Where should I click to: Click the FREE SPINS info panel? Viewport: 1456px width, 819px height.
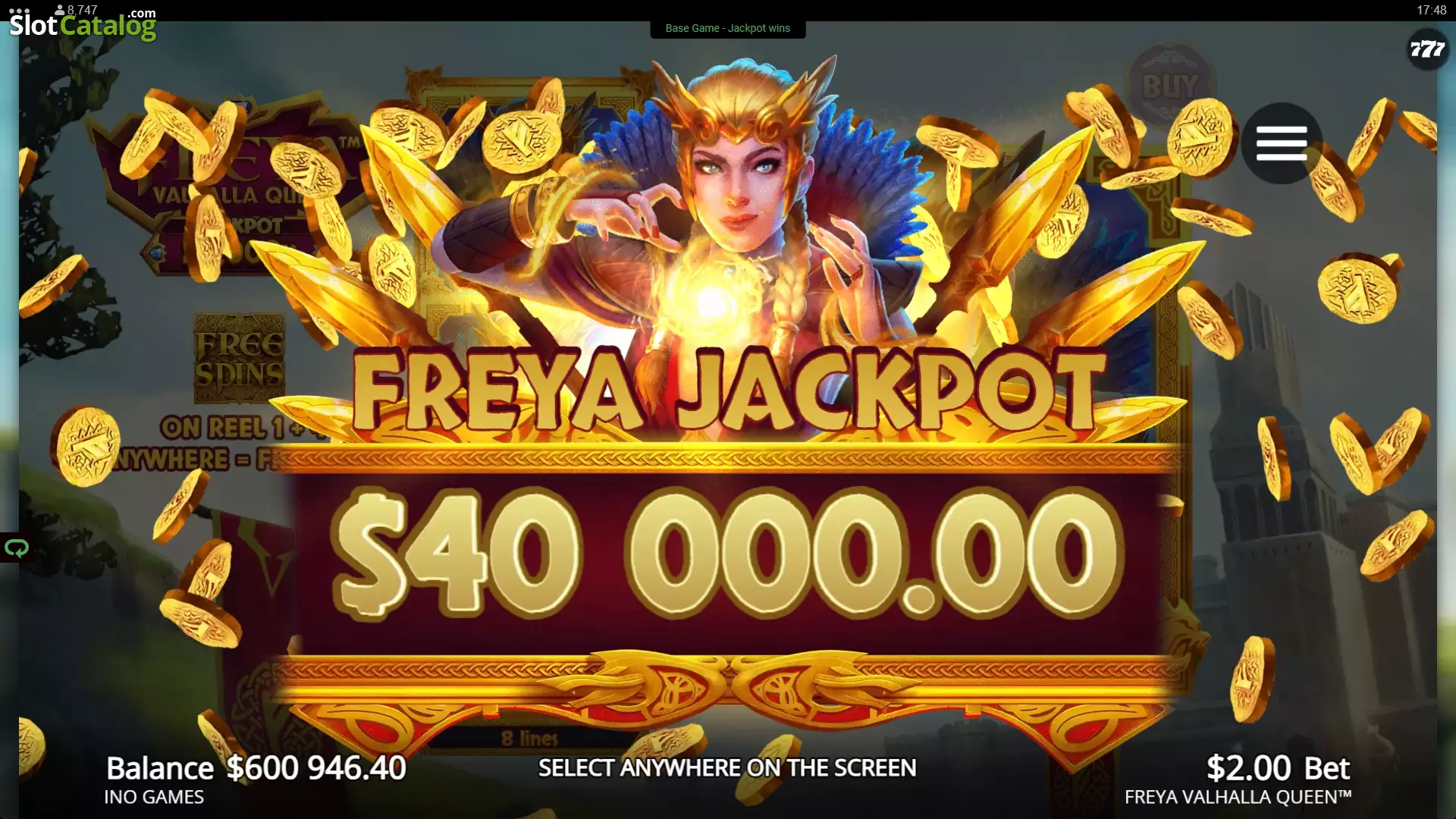click(x=240, y=359)
